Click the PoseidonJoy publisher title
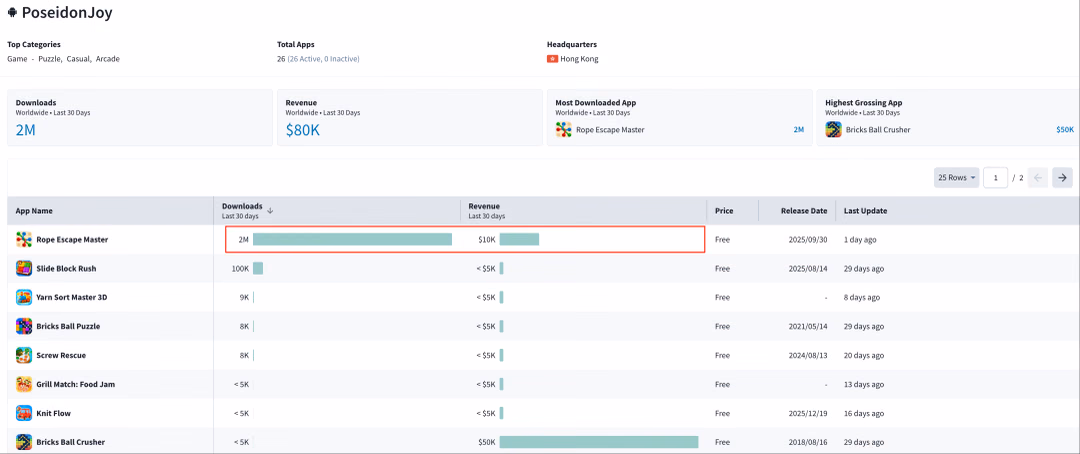 pyautogui.click(x=67, y=13)
